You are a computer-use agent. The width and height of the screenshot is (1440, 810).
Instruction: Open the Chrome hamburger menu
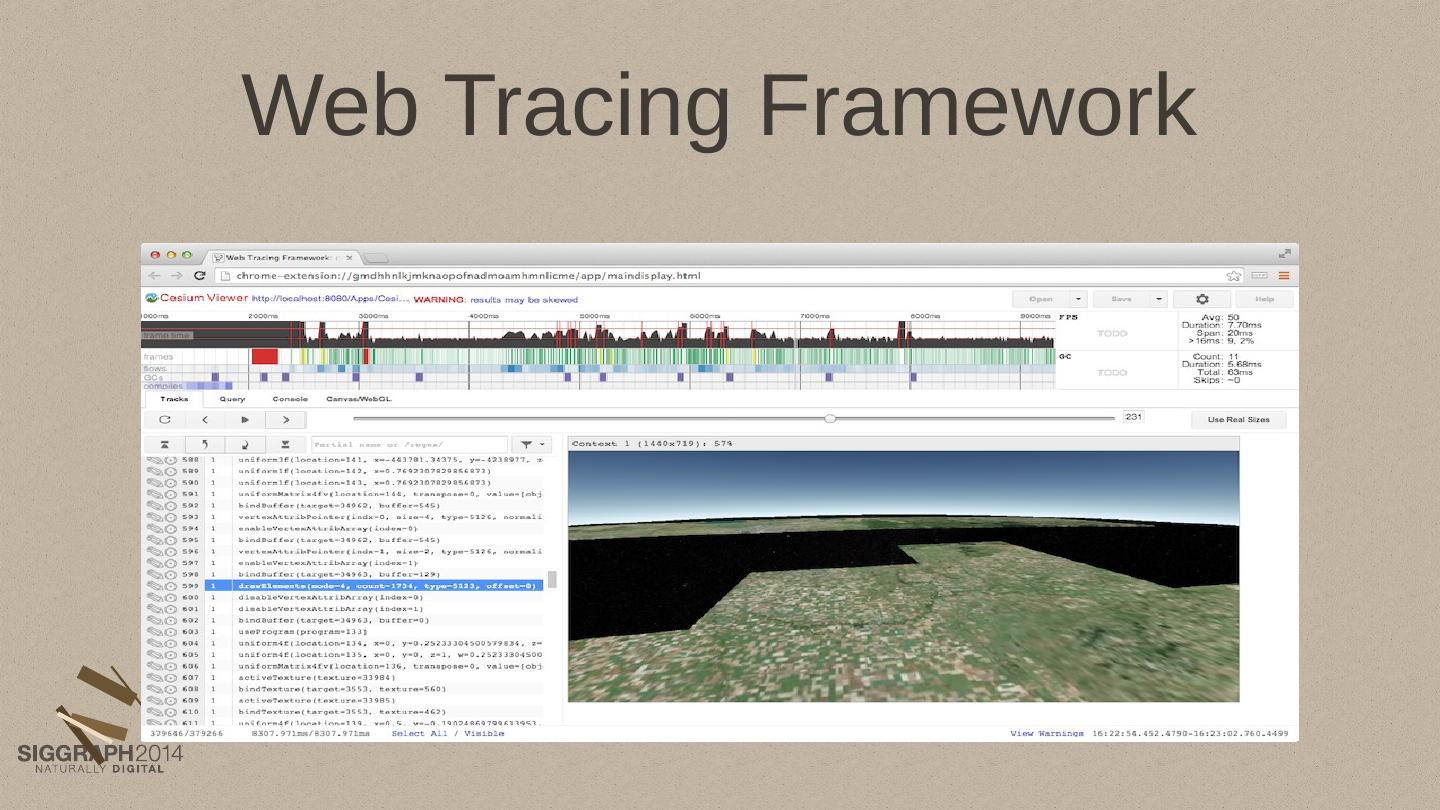pyautogui.click(x=1284, y=276)
